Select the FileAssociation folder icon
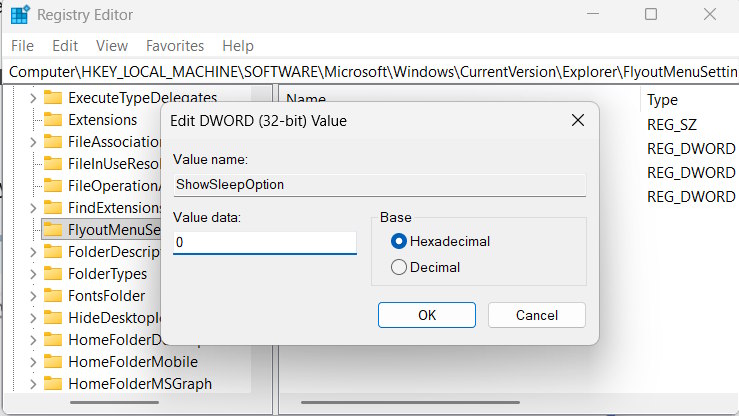 click(53, 141)
